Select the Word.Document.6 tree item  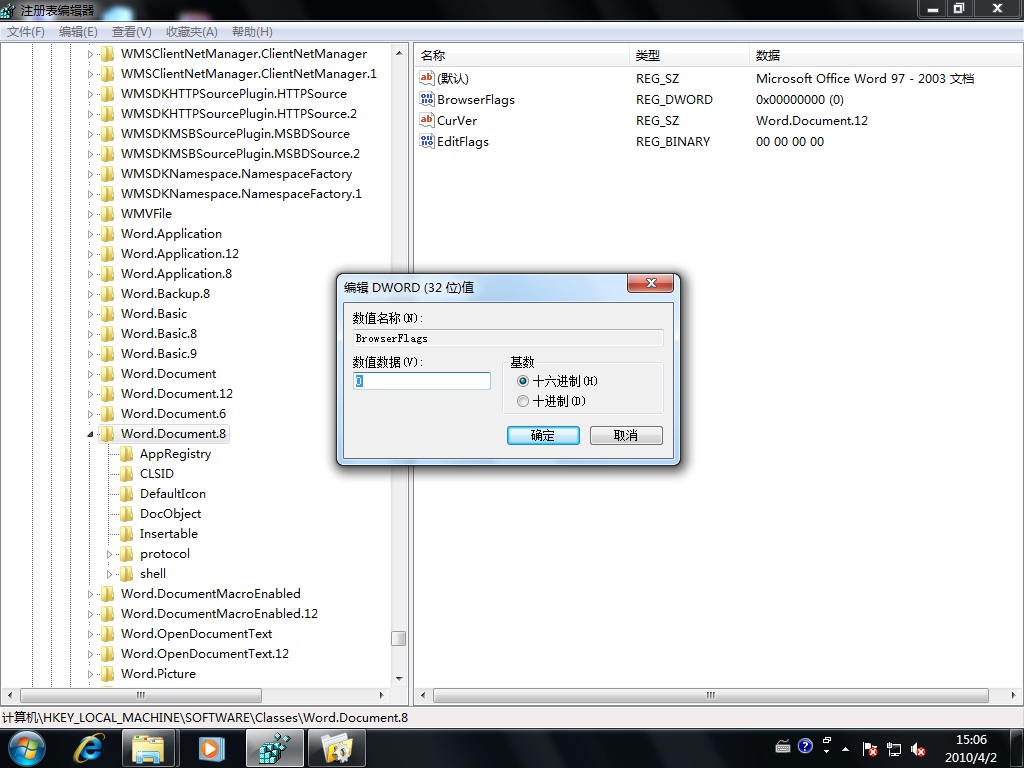[x=173, y=413]
